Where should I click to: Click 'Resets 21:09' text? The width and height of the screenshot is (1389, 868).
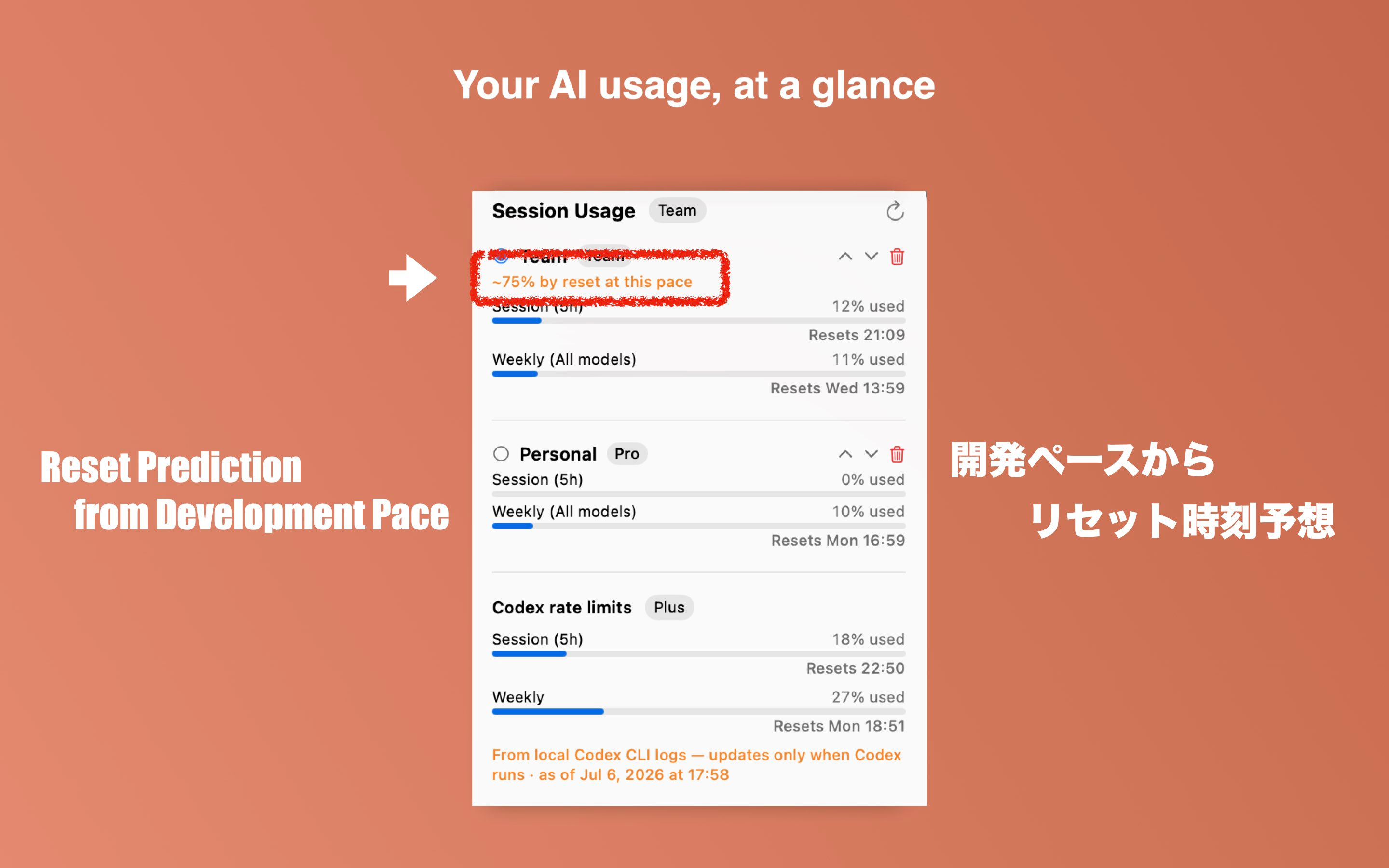tap(857, 335)
